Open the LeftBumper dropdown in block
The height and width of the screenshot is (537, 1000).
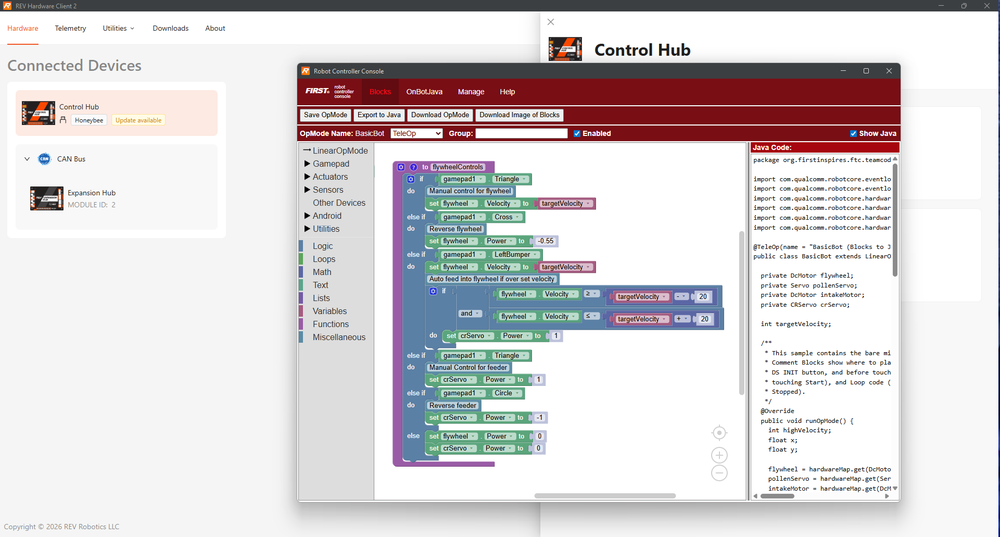[x=516, y=254]
